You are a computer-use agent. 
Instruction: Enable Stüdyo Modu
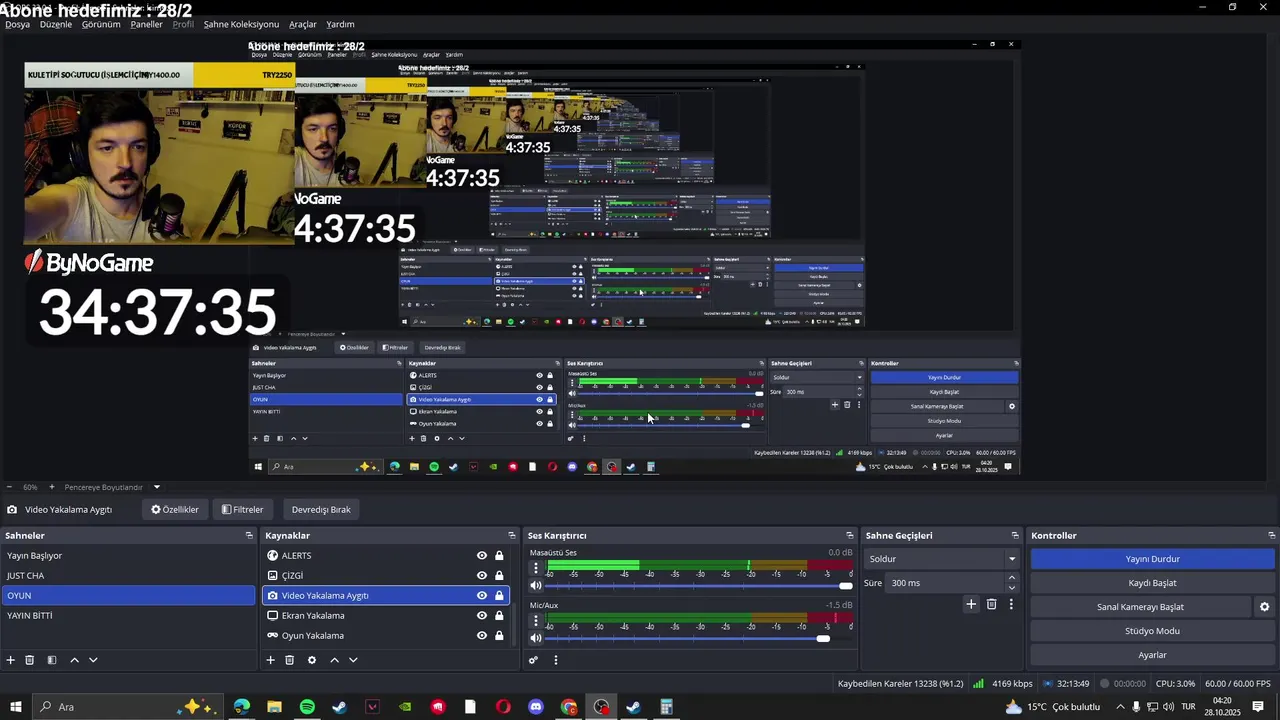[x=1153, y=631]
